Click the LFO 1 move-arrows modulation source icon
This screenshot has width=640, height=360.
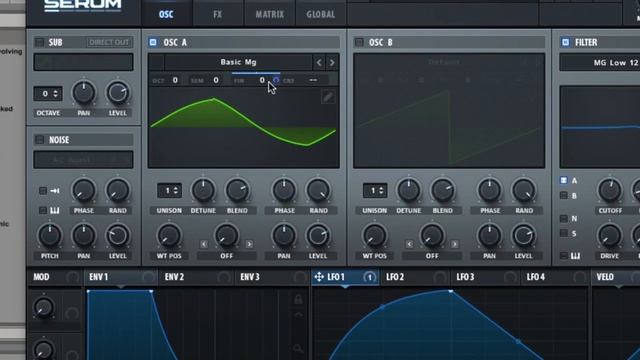click(x=319, y=277)
